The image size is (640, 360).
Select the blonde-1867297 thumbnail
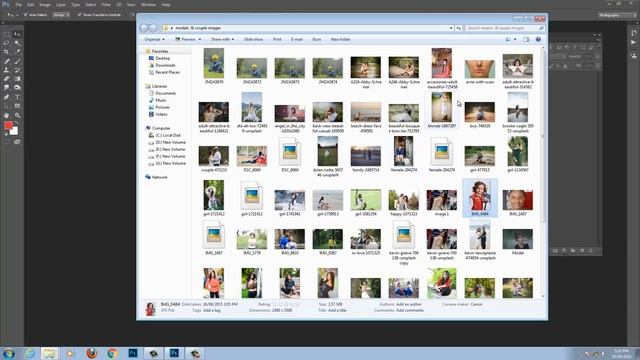point(442,109)
